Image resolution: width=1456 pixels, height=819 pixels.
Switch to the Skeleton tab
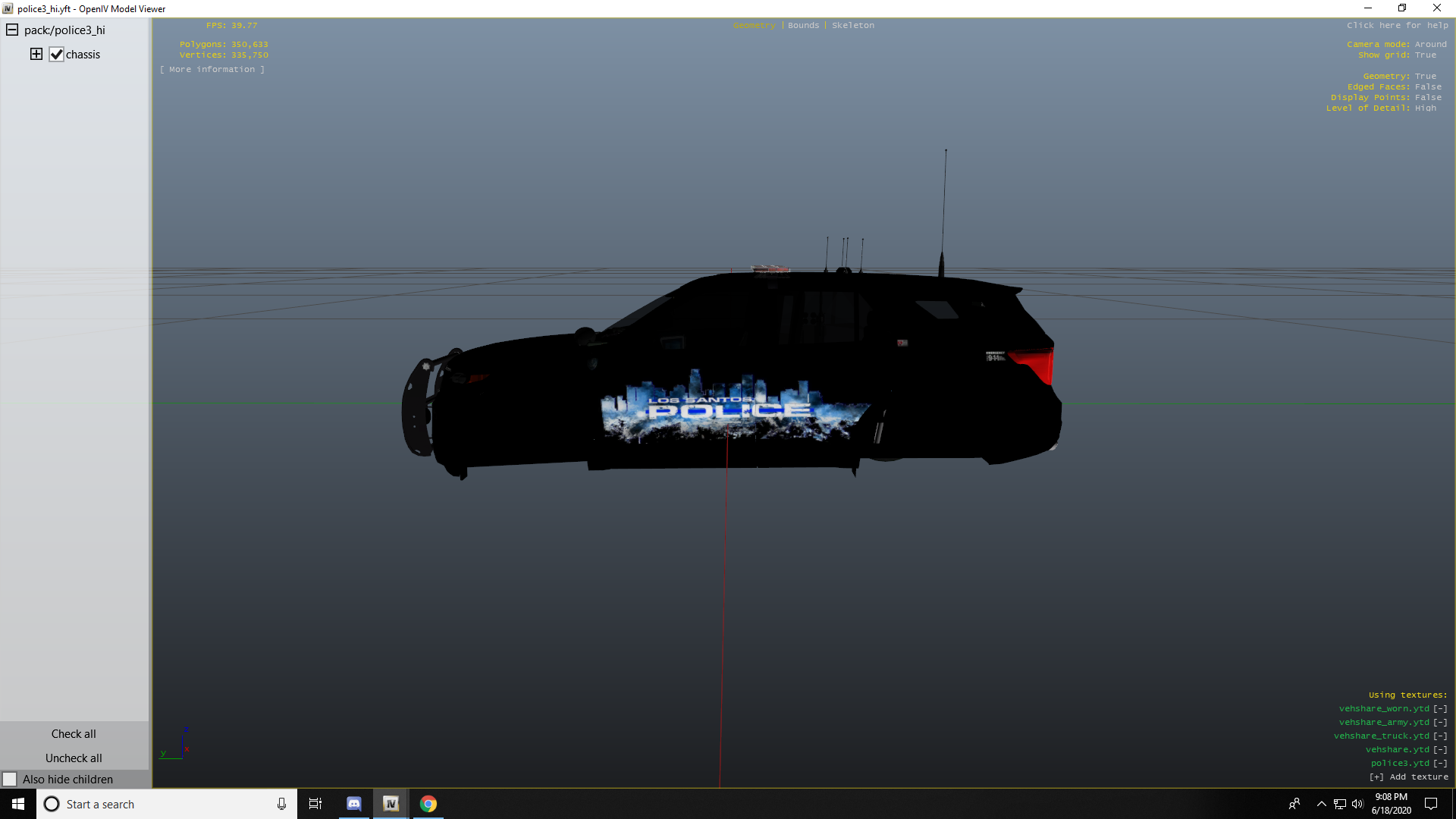(x=852, y=25)
